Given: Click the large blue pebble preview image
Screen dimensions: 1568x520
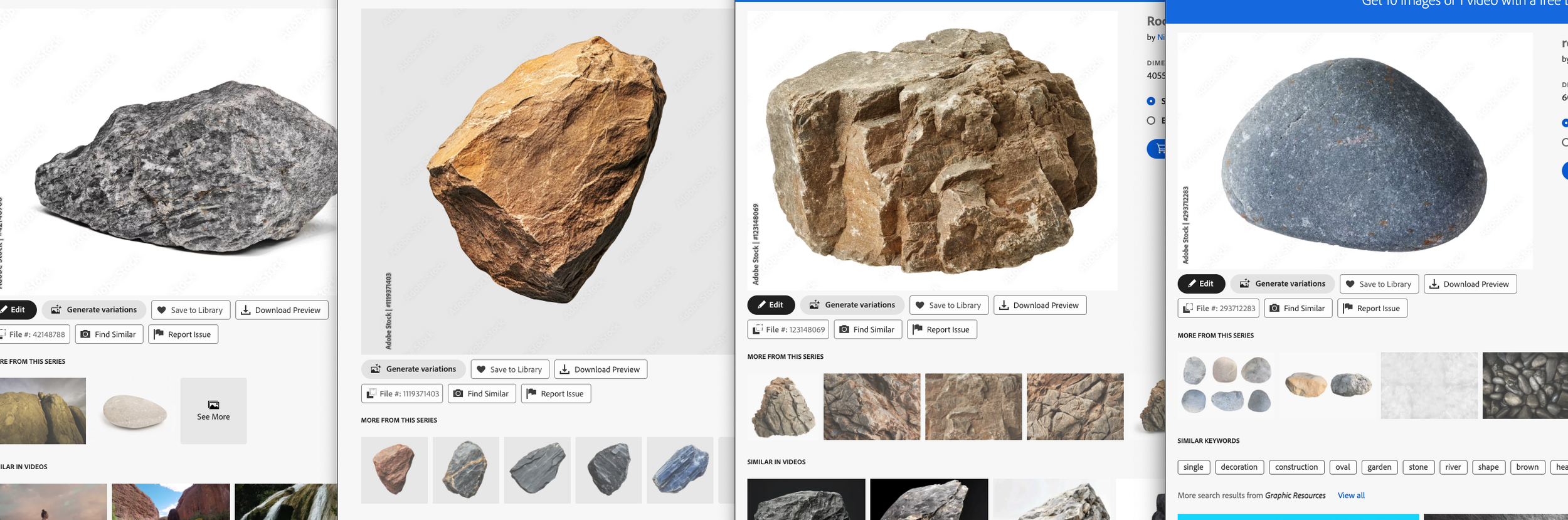Looking at the screenshot, I should [1355, 151].
